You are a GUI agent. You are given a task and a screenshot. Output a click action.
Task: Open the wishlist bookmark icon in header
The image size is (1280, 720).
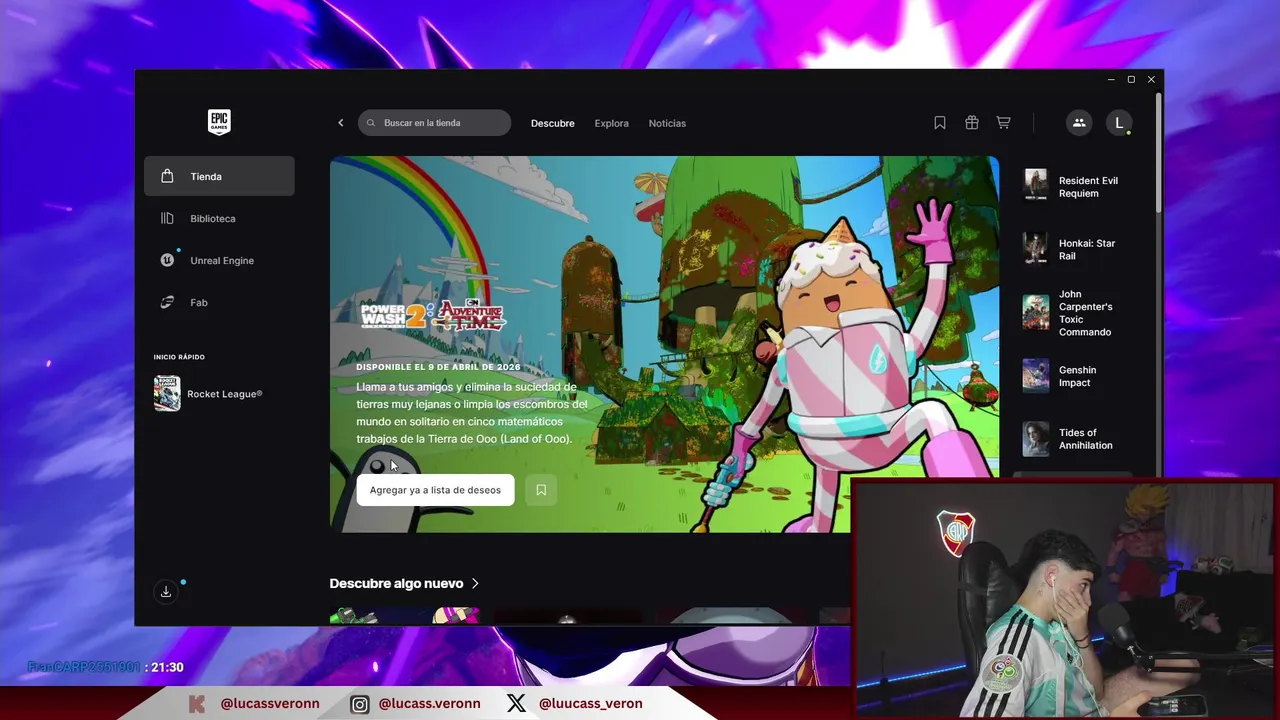(940, 123)
